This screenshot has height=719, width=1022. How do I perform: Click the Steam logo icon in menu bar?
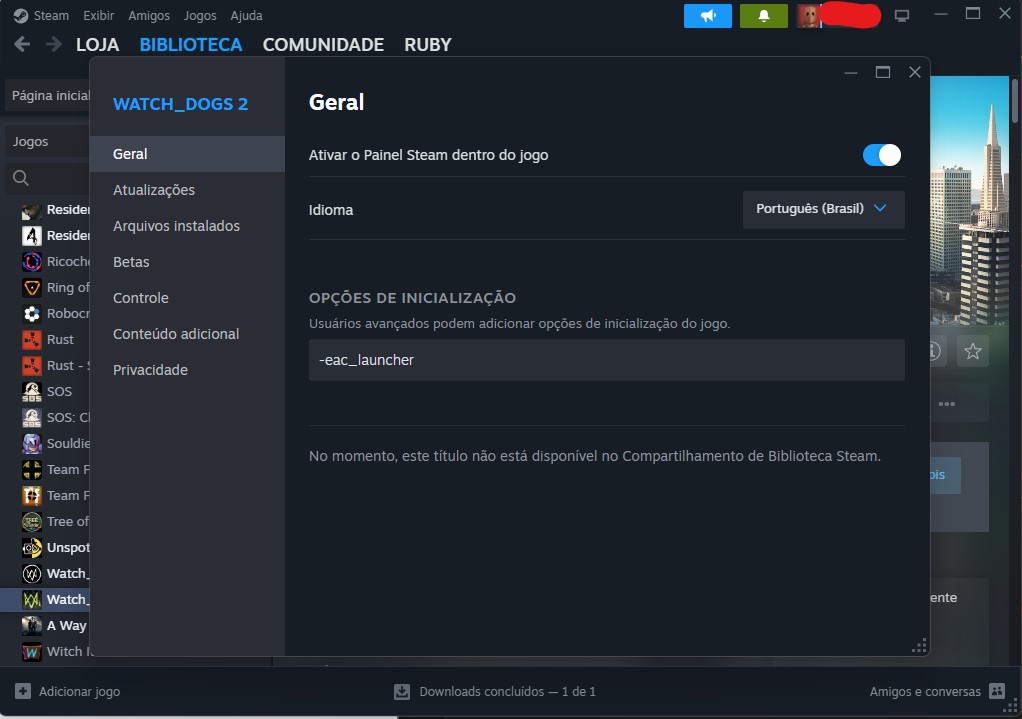tap(21, 16)
